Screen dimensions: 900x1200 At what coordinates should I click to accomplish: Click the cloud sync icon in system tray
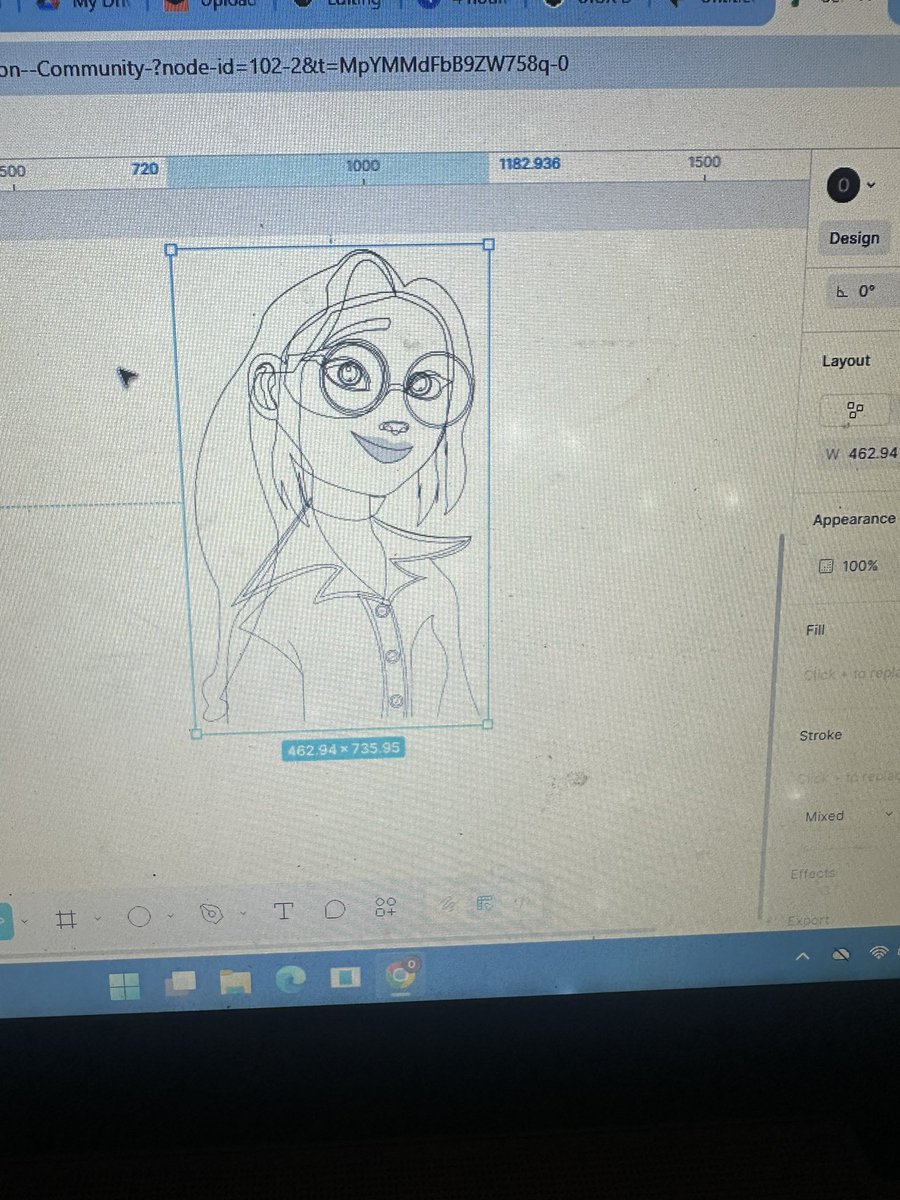[843, 954]
